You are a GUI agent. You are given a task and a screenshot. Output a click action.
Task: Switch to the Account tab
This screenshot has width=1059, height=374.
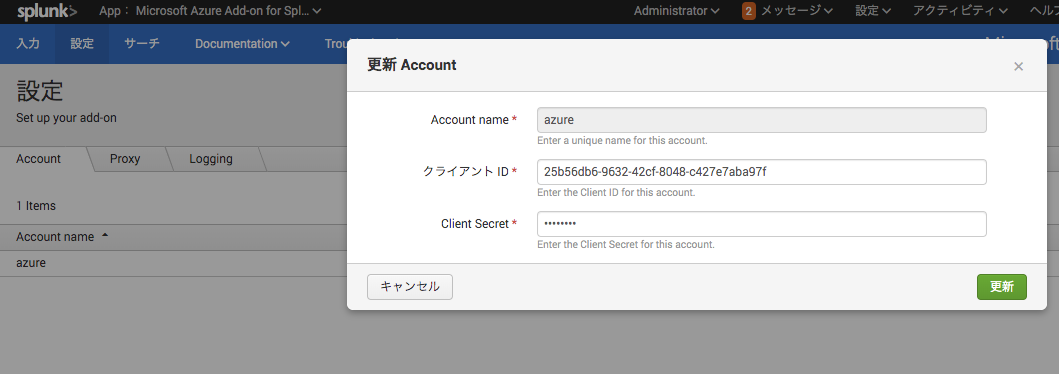[x=38, y=159]
